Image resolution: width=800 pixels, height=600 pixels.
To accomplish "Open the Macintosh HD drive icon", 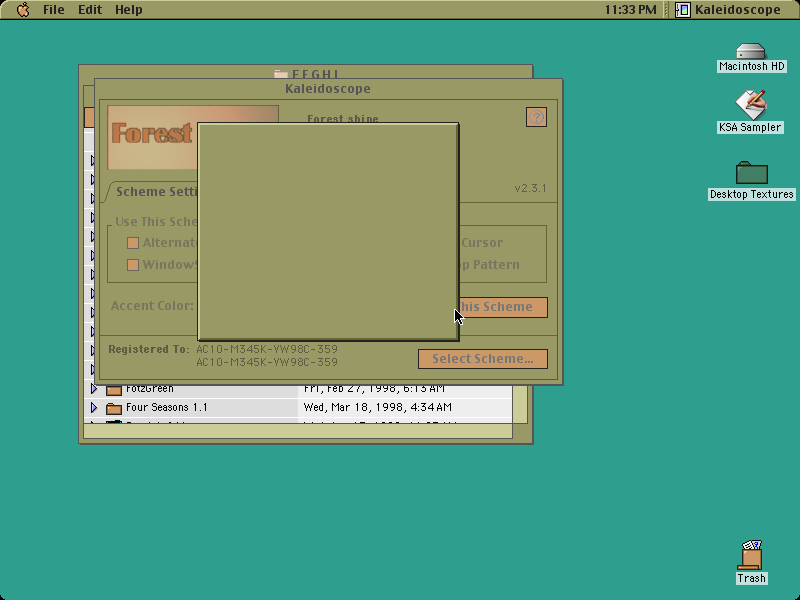I will pyautogui.click(x=751, y=52).
